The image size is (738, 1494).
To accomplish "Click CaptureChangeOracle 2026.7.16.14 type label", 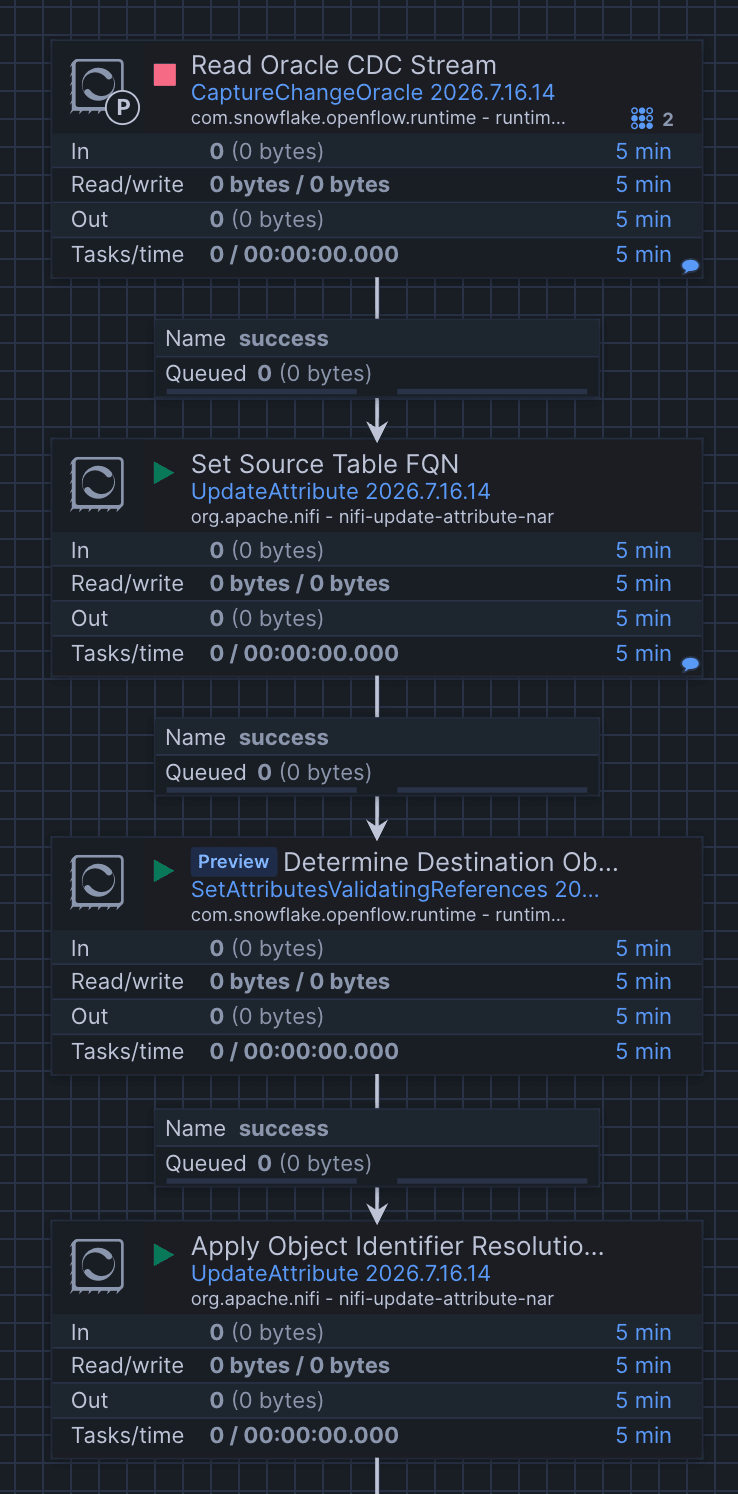I will coord(373,93).
